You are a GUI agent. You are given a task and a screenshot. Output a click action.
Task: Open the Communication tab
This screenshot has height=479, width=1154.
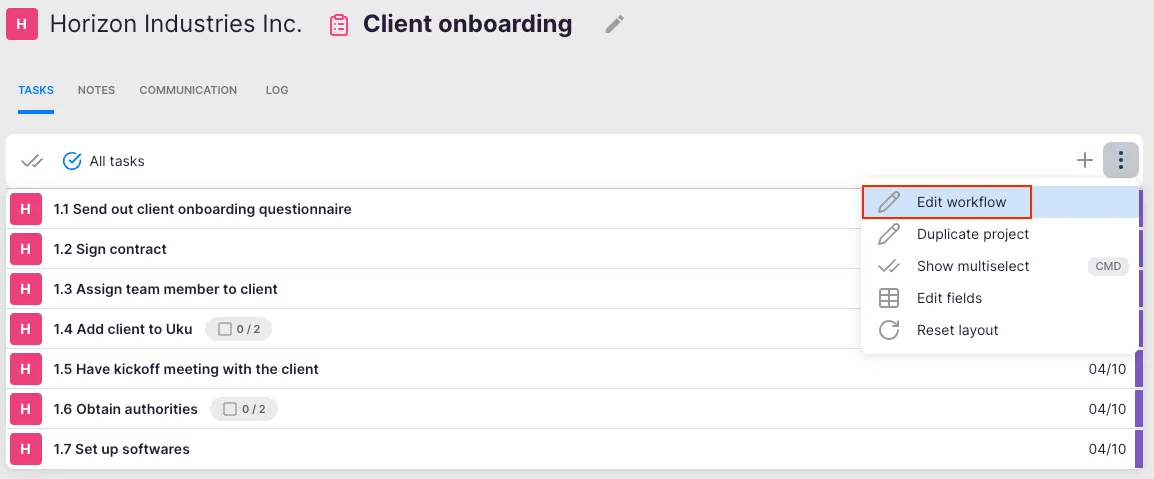point(188,90)
